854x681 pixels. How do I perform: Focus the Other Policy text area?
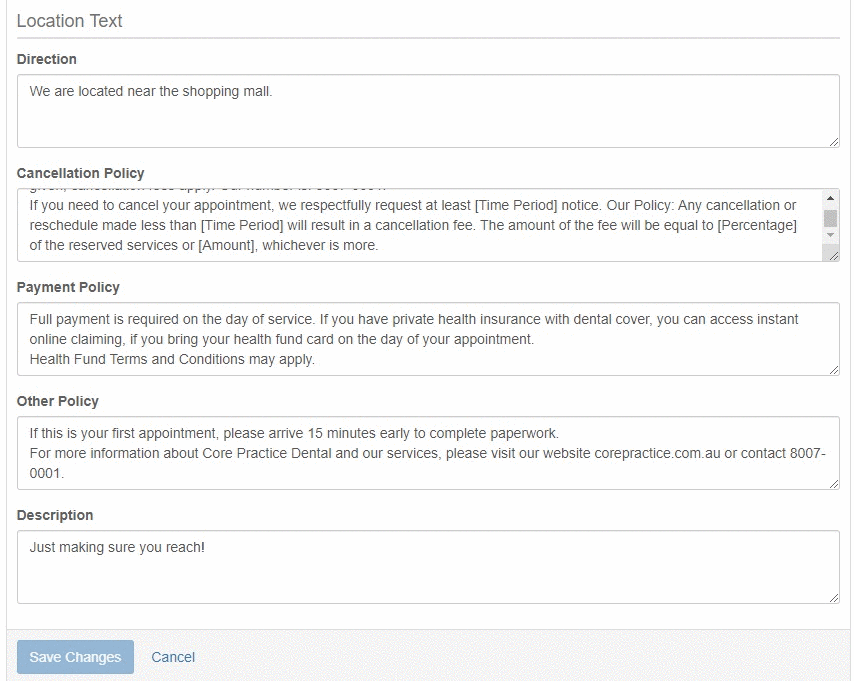428,453
